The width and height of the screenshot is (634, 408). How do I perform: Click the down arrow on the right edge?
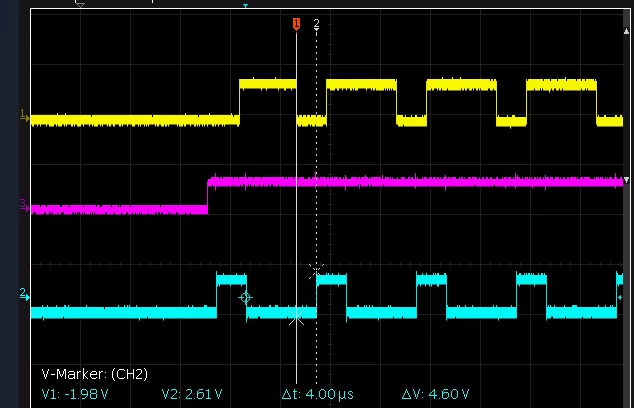(x=626, y=180)
